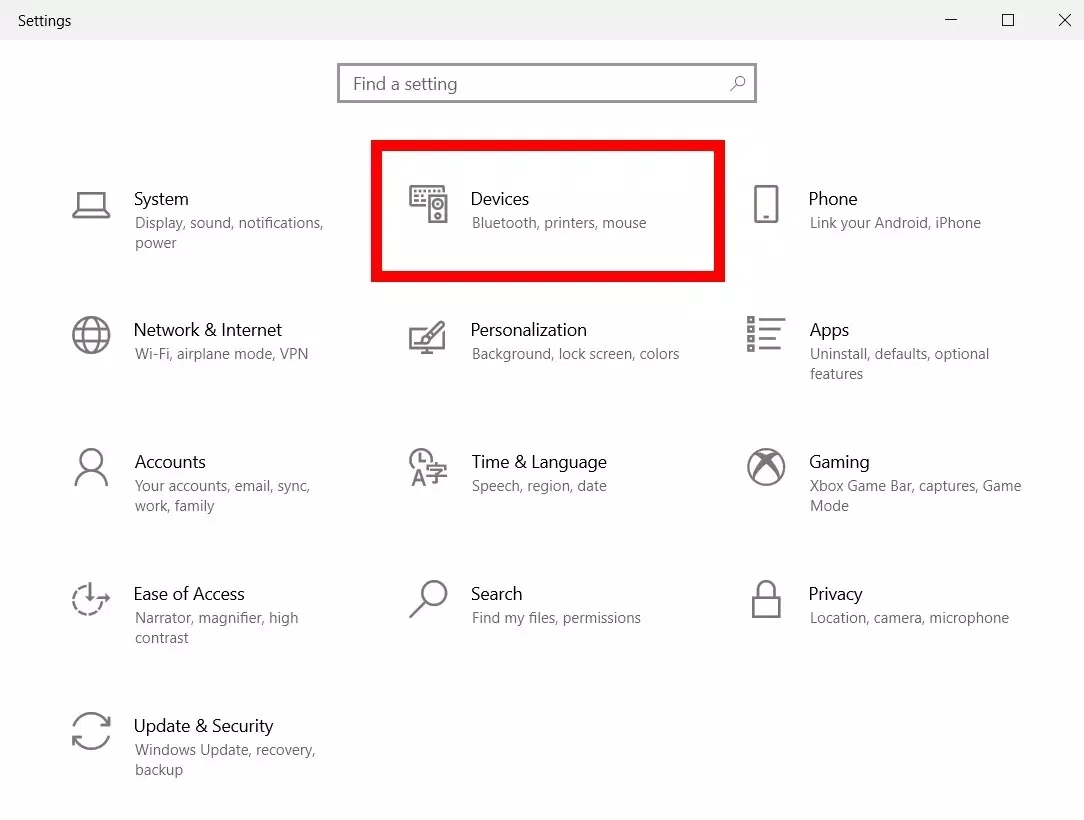The width and height of the screenshot is (1084, 820).
Task: Select the Network & Internet globe icon
Action: pos(91,335)
